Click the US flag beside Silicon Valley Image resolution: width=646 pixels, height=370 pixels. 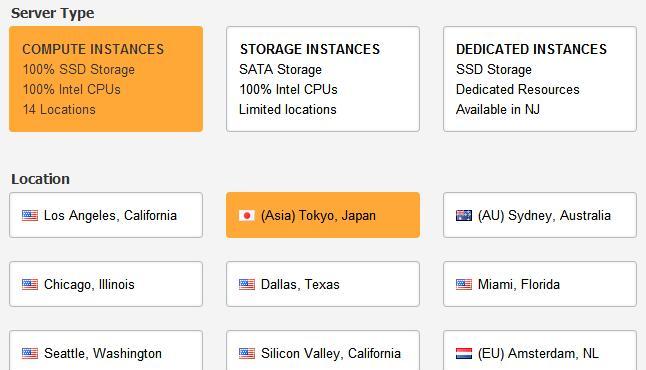coord(247,353)
